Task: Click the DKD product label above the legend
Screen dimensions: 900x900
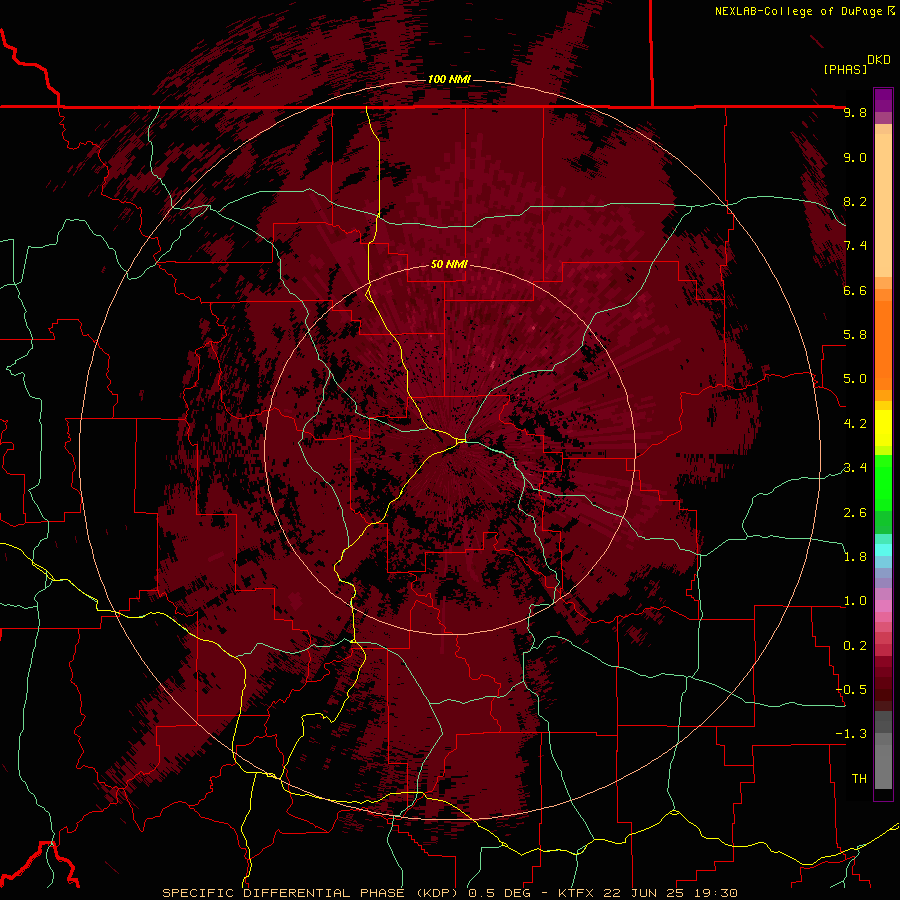Action: coord(879,60)
